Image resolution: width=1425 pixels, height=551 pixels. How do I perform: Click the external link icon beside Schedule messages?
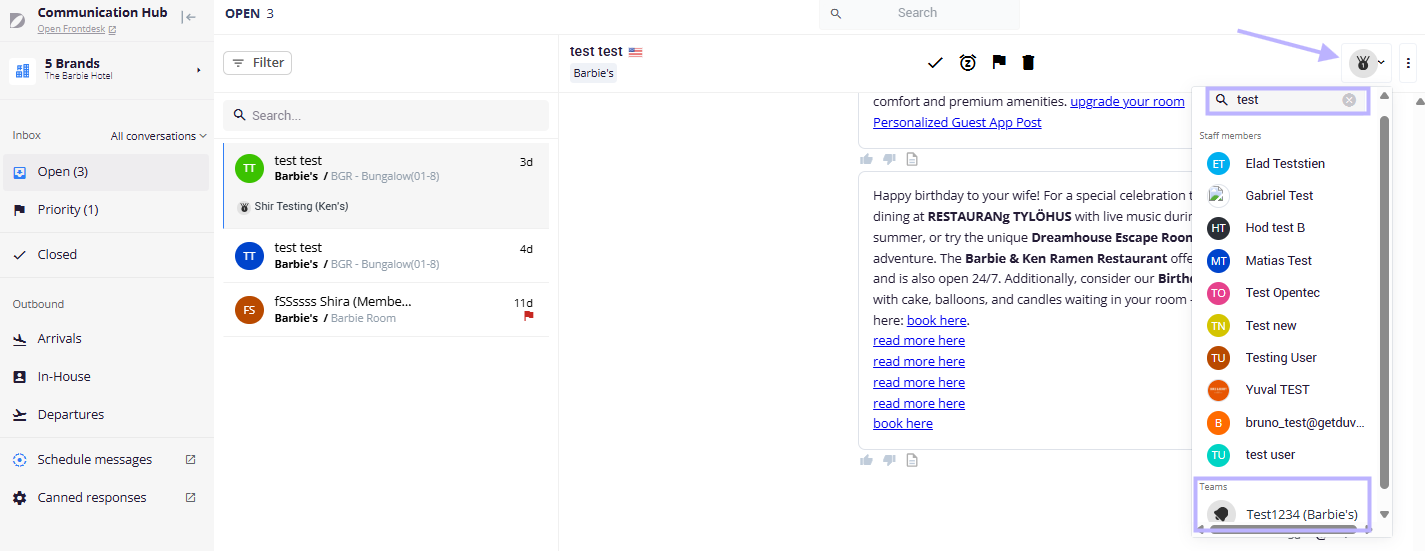(x=191, y=460)
